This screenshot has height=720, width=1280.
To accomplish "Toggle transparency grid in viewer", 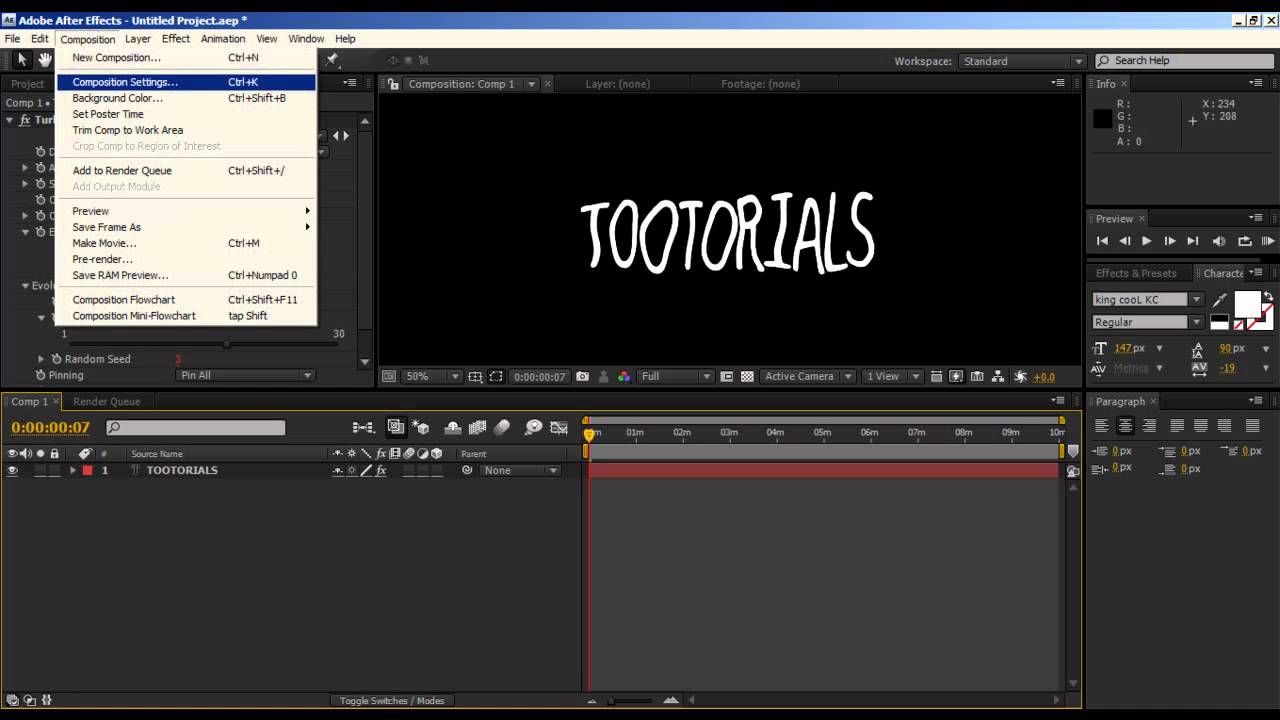I will pyautogui.click(x=747, y=377).
